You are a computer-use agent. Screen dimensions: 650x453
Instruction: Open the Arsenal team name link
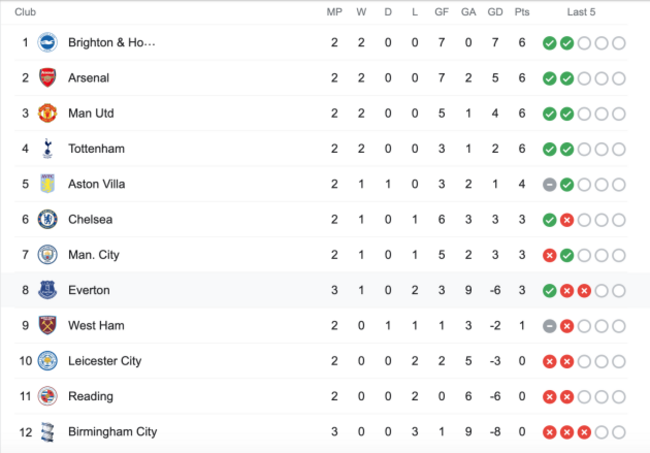click(88, 78)
